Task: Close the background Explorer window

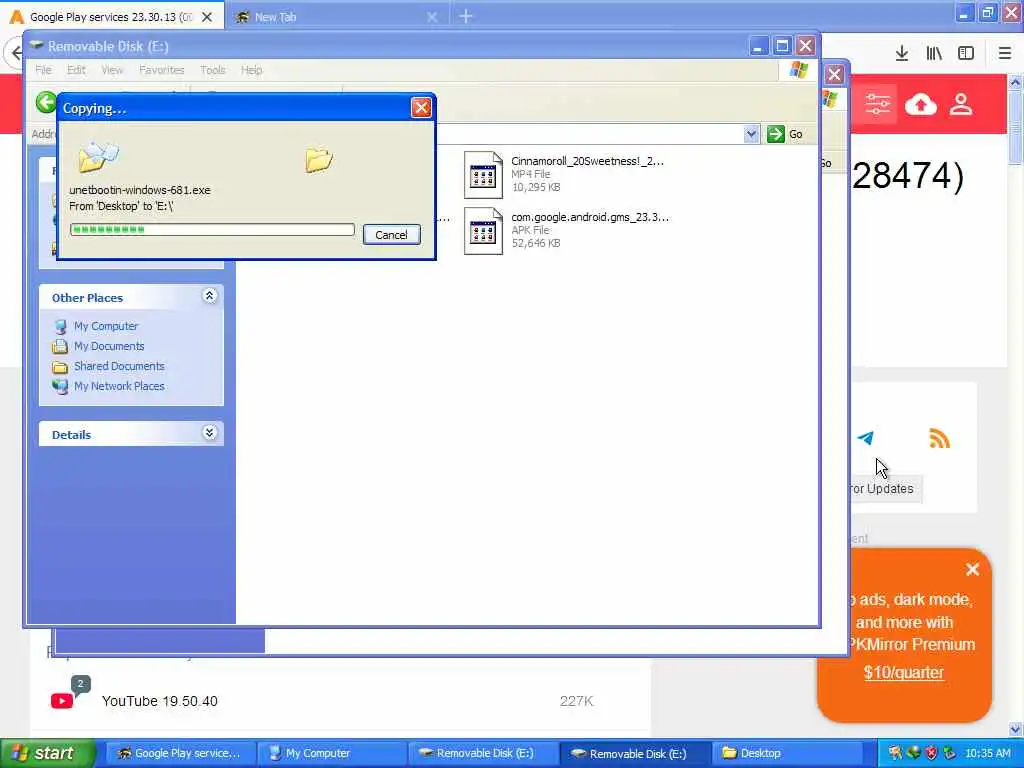Action: click(x=834, y=74)
